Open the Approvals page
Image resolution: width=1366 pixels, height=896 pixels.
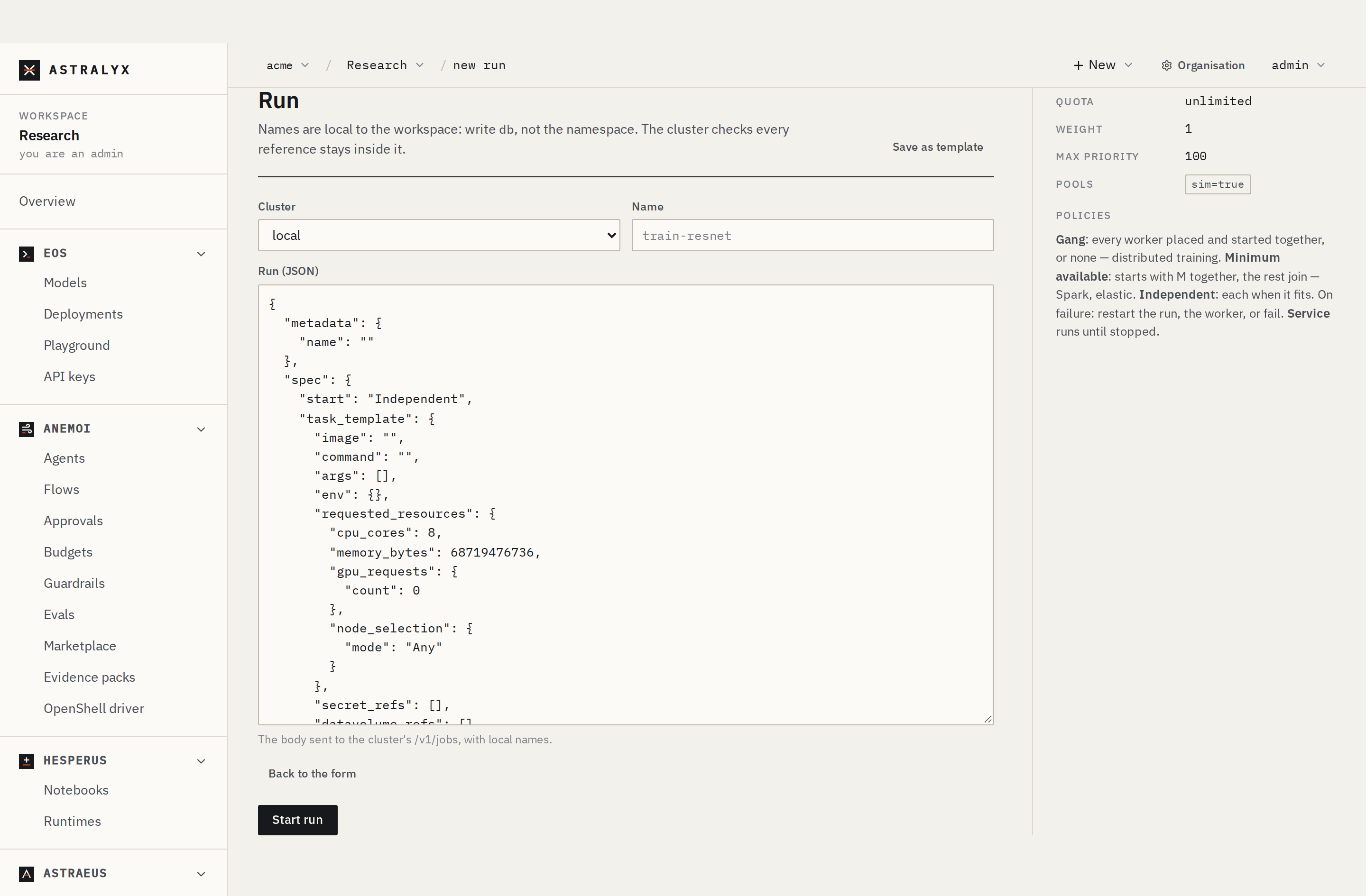pos(74,521)
